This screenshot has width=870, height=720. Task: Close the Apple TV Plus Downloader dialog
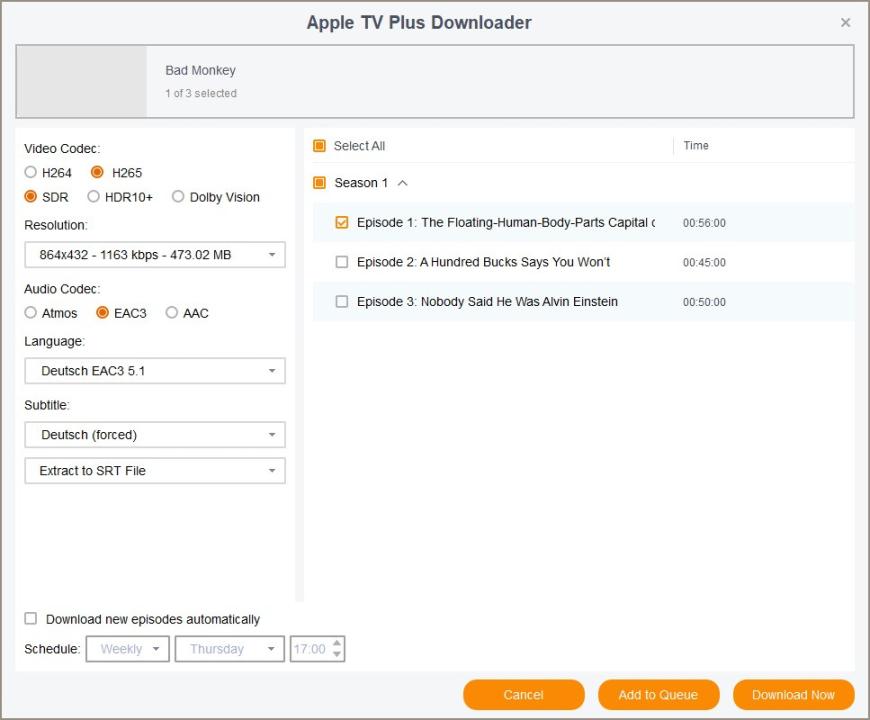click(845, 22)
